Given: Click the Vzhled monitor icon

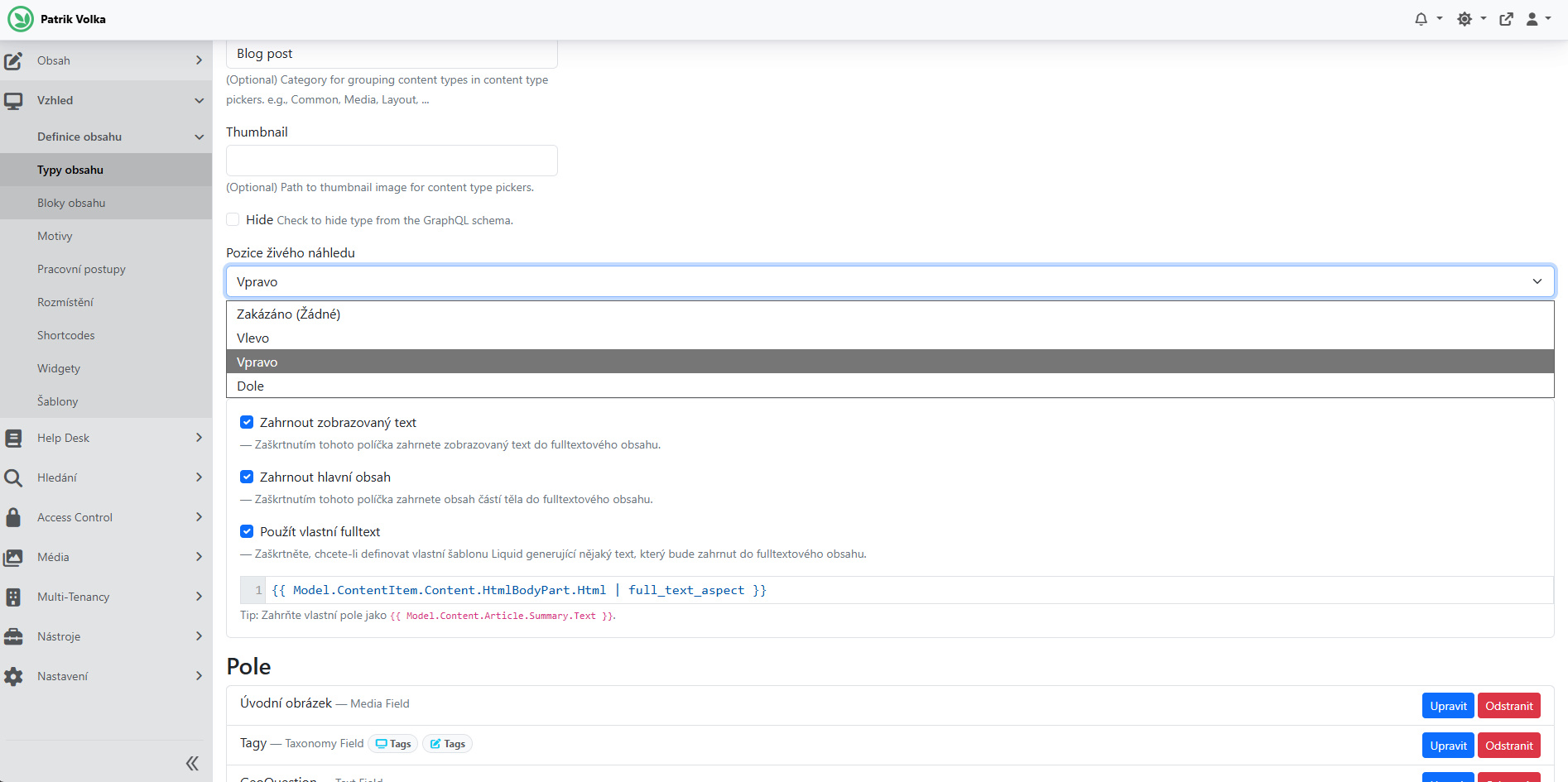Looking at the screenshot, I should click(x=13, y=101).
